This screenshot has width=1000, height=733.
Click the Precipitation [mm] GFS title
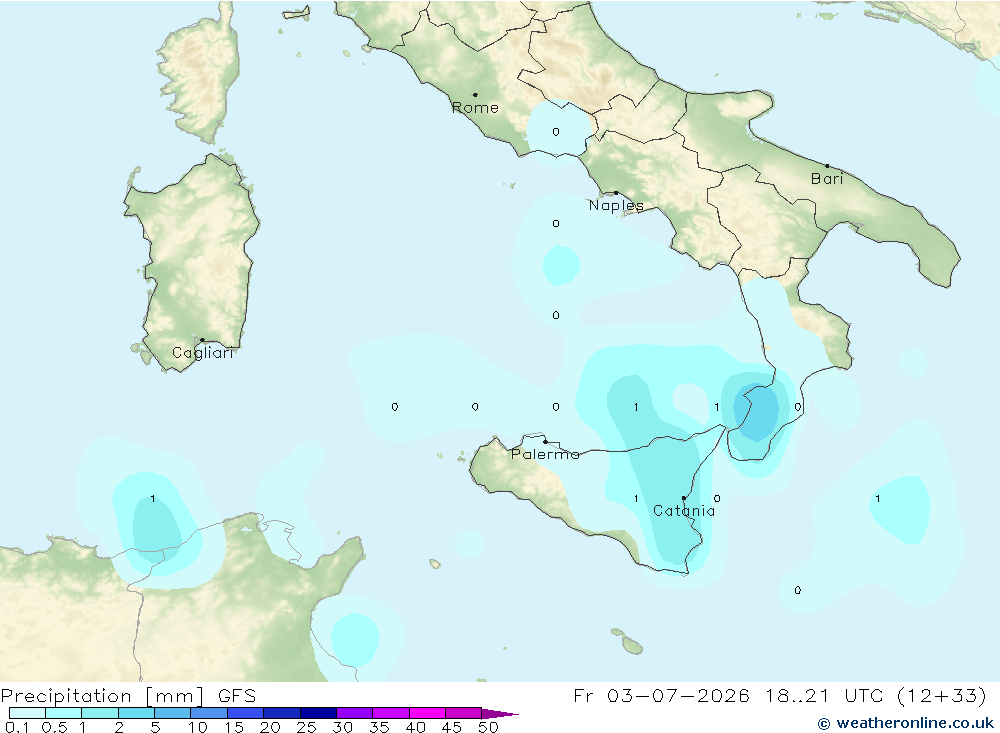tap(128, 695)
